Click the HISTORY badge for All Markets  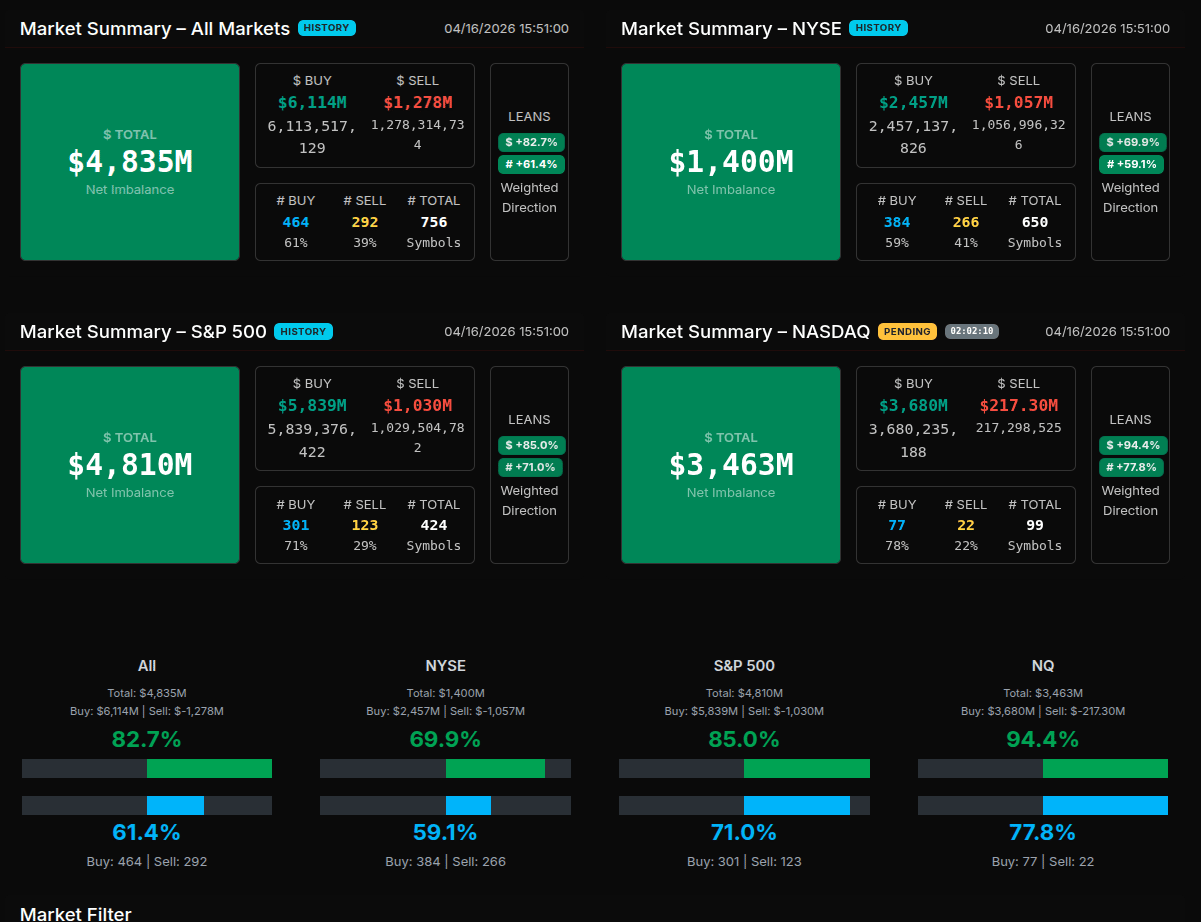coord(327,28)
